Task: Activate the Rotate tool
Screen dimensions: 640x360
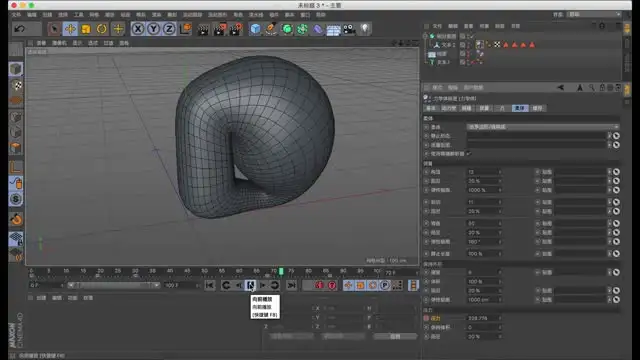Action: coord(102,29)
